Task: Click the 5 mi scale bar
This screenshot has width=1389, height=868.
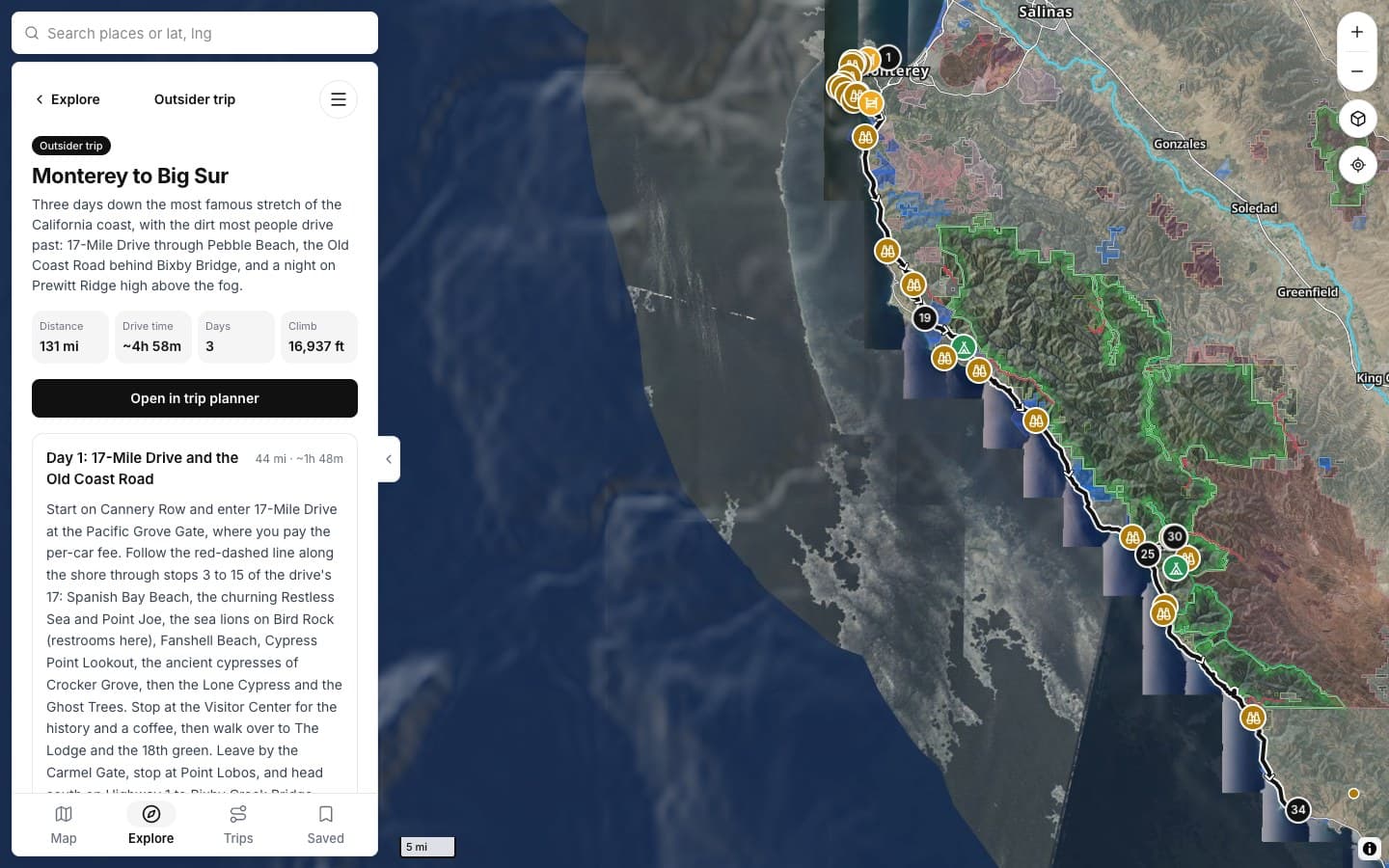Action: pyautogui.click(x=427, y=847)
